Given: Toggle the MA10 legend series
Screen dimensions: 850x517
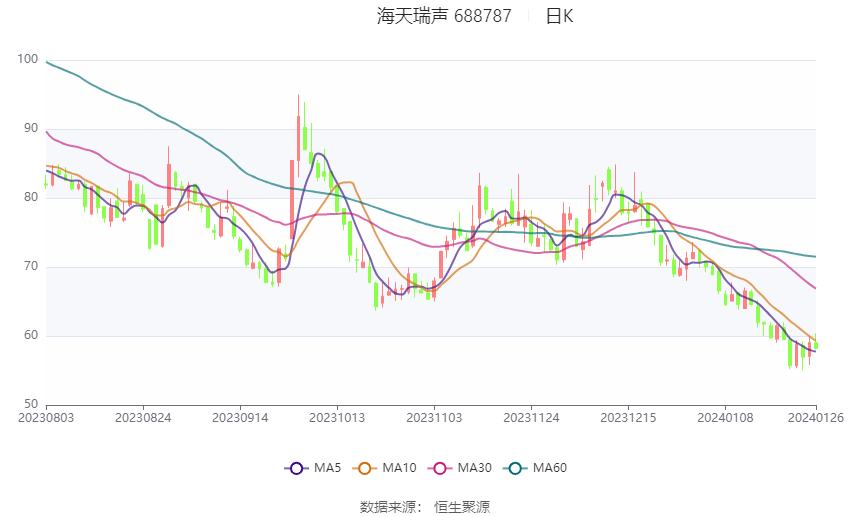Looking at the screenshot, I should click(384, 468).
